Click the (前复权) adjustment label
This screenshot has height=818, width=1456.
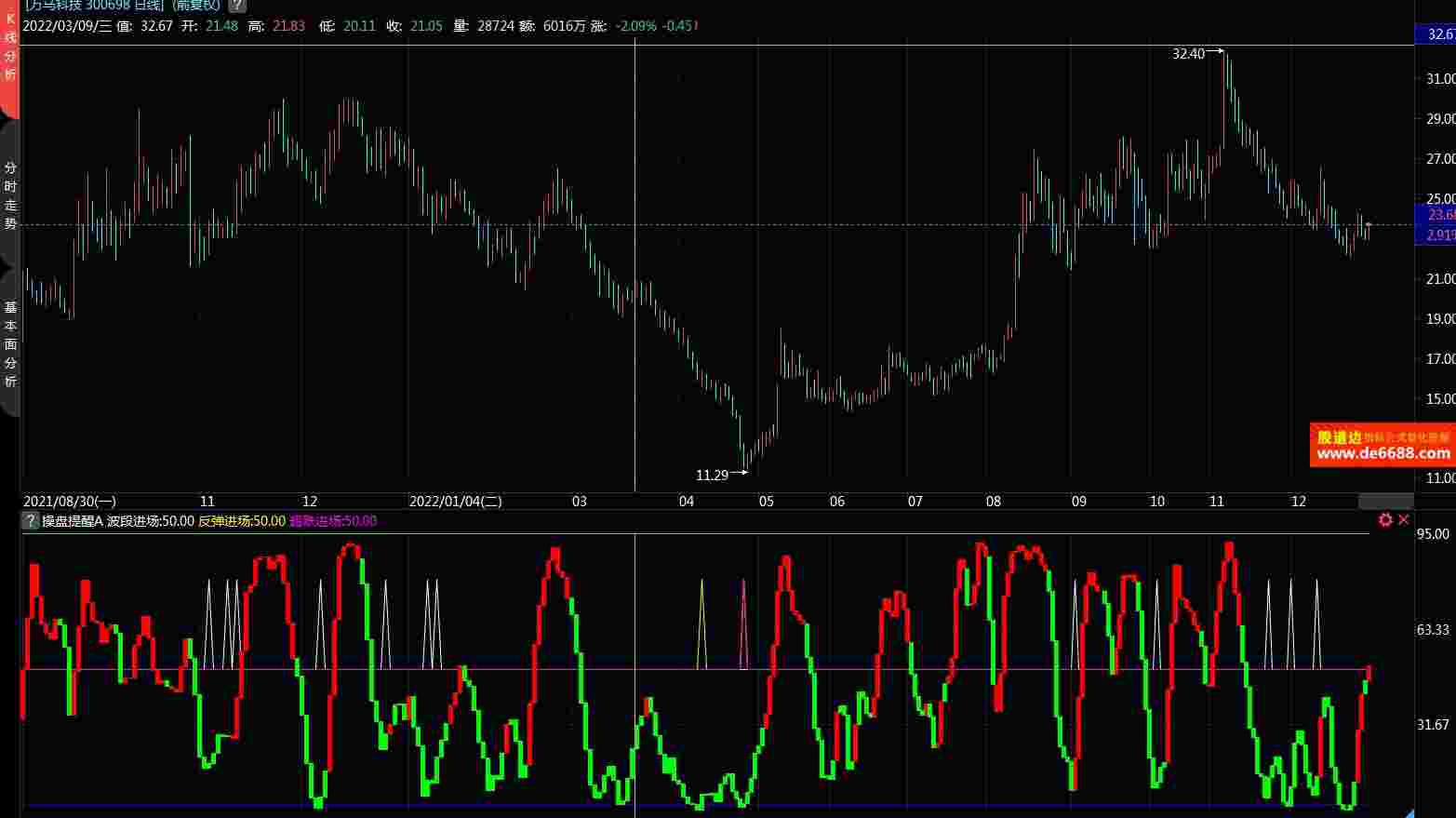point(196,5)
